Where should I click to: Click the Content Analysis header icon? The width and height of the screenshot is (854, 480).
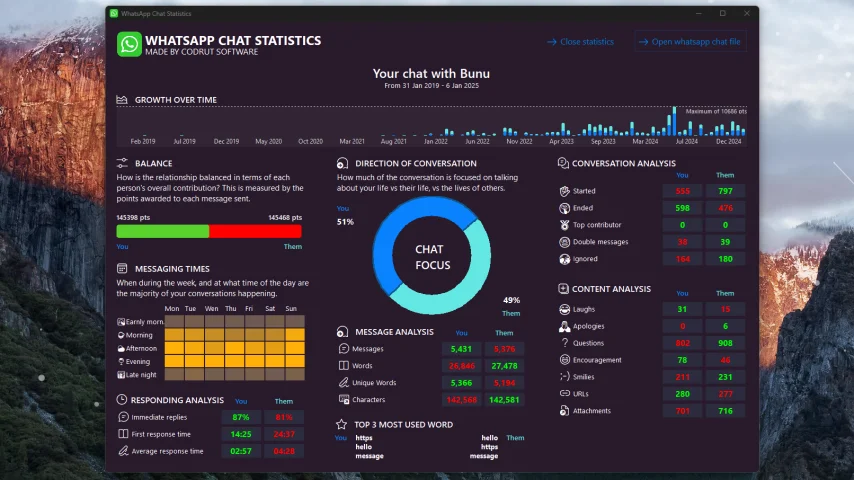point(563,289)
